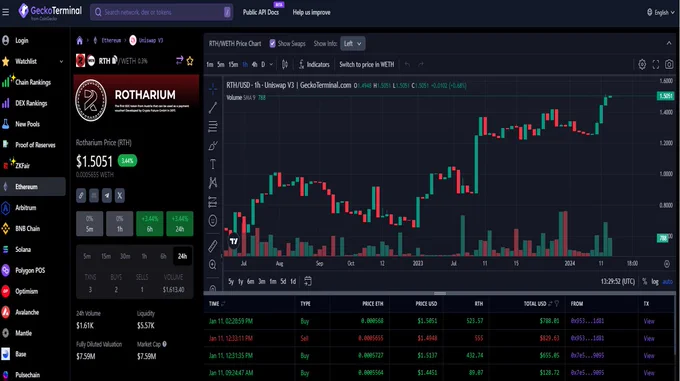
Task: Open the candle chart style selector
Action: click(285, 65)
